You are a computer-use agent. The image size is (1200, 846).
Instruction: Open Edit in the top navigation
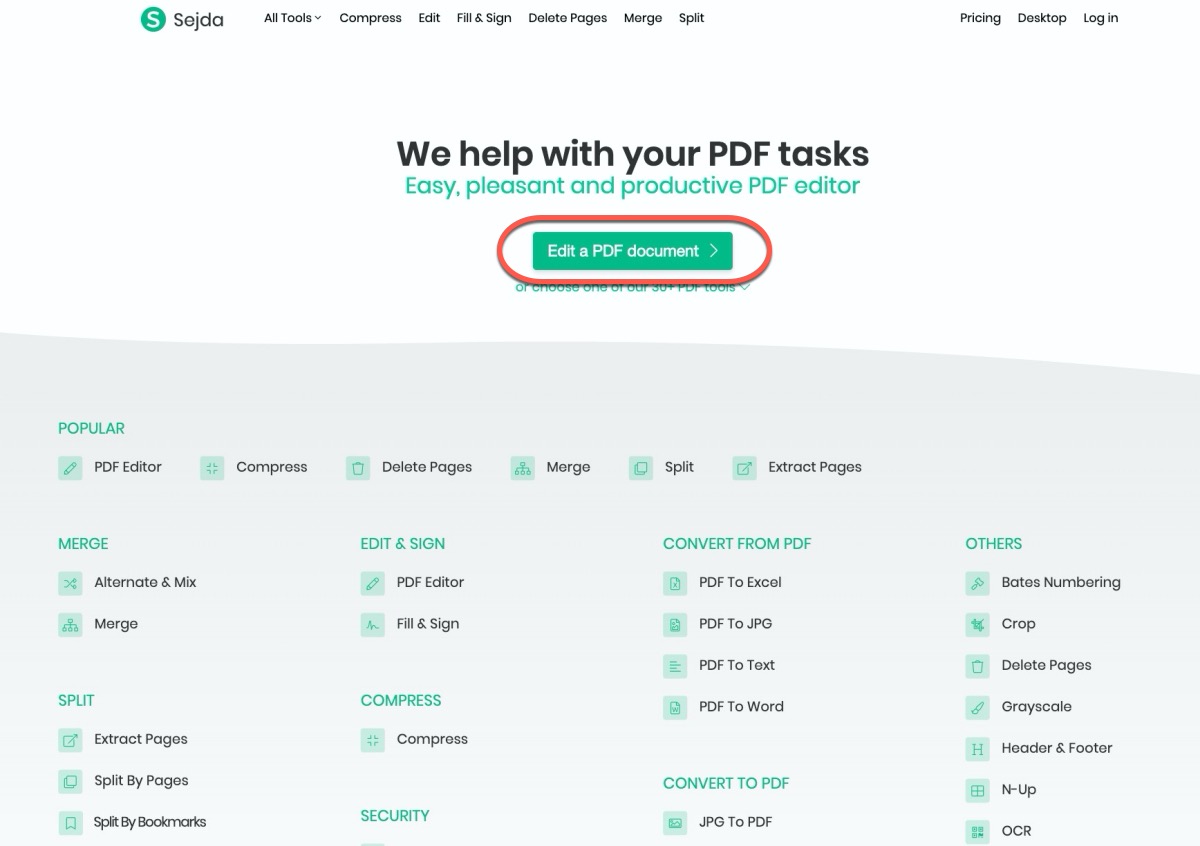tap(429, 18)
